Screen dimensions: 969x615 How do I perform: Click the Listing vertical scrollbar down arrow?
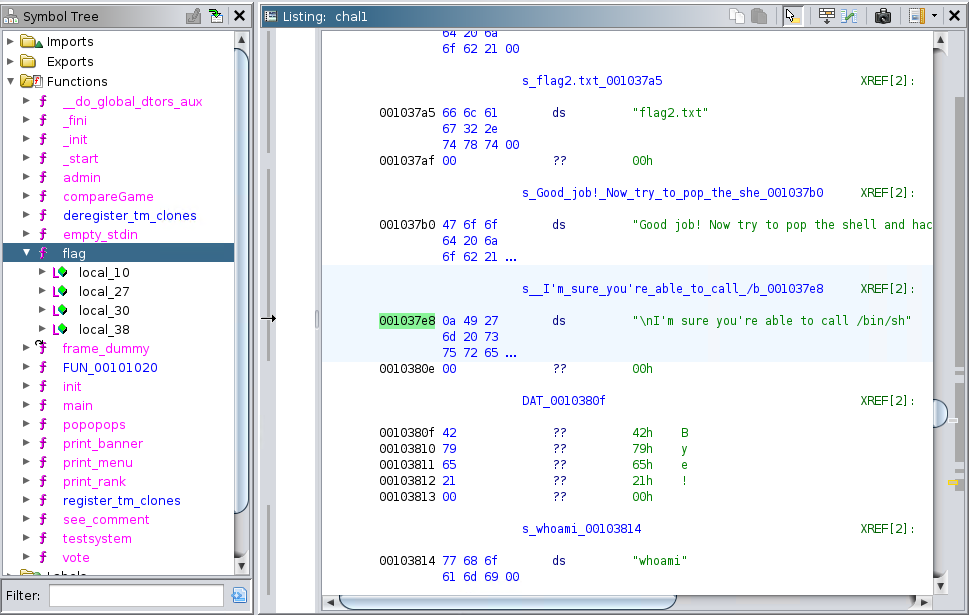940,585
